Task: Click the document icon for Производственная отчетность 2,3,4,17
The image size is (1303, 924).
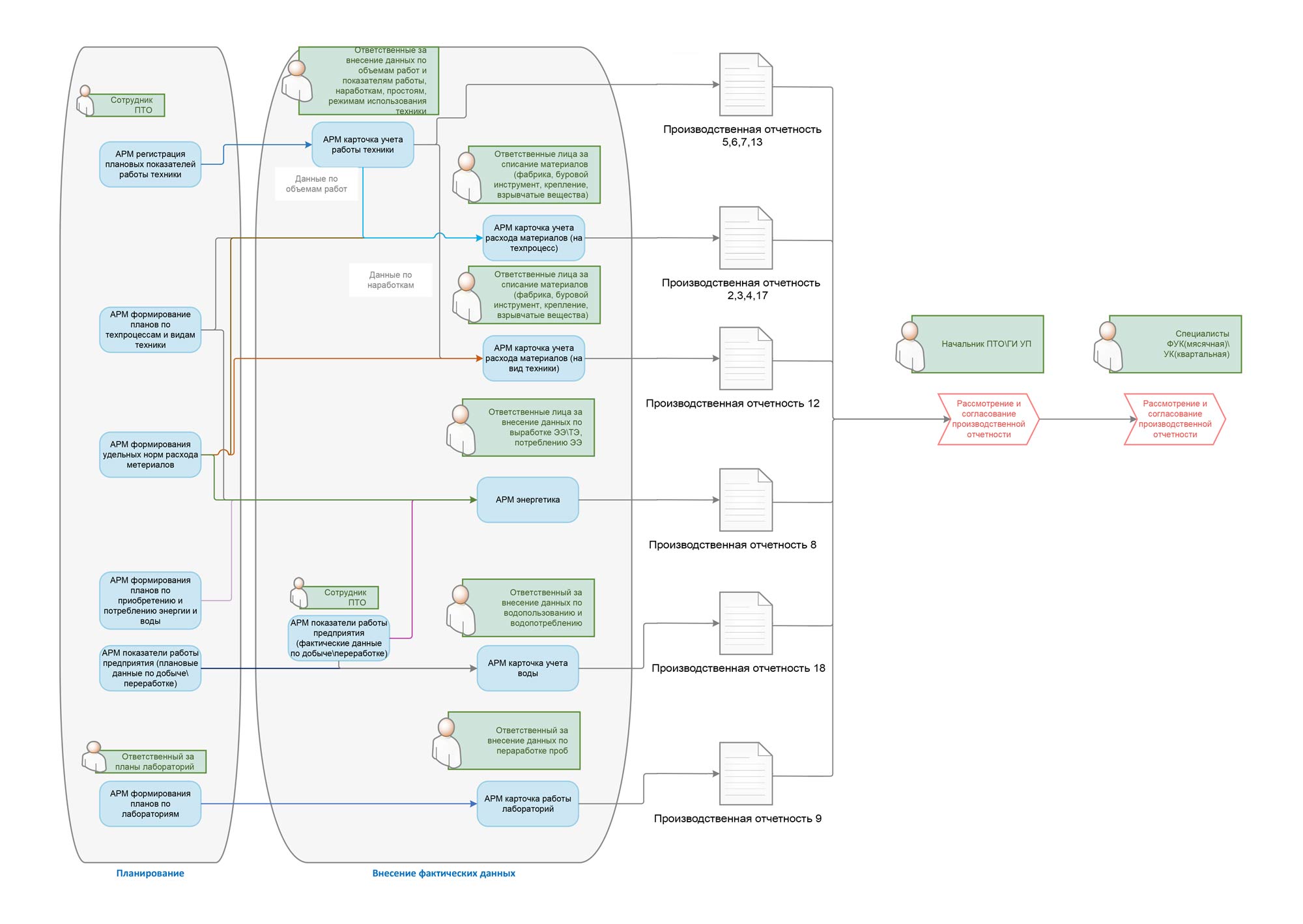Action: 745,238
